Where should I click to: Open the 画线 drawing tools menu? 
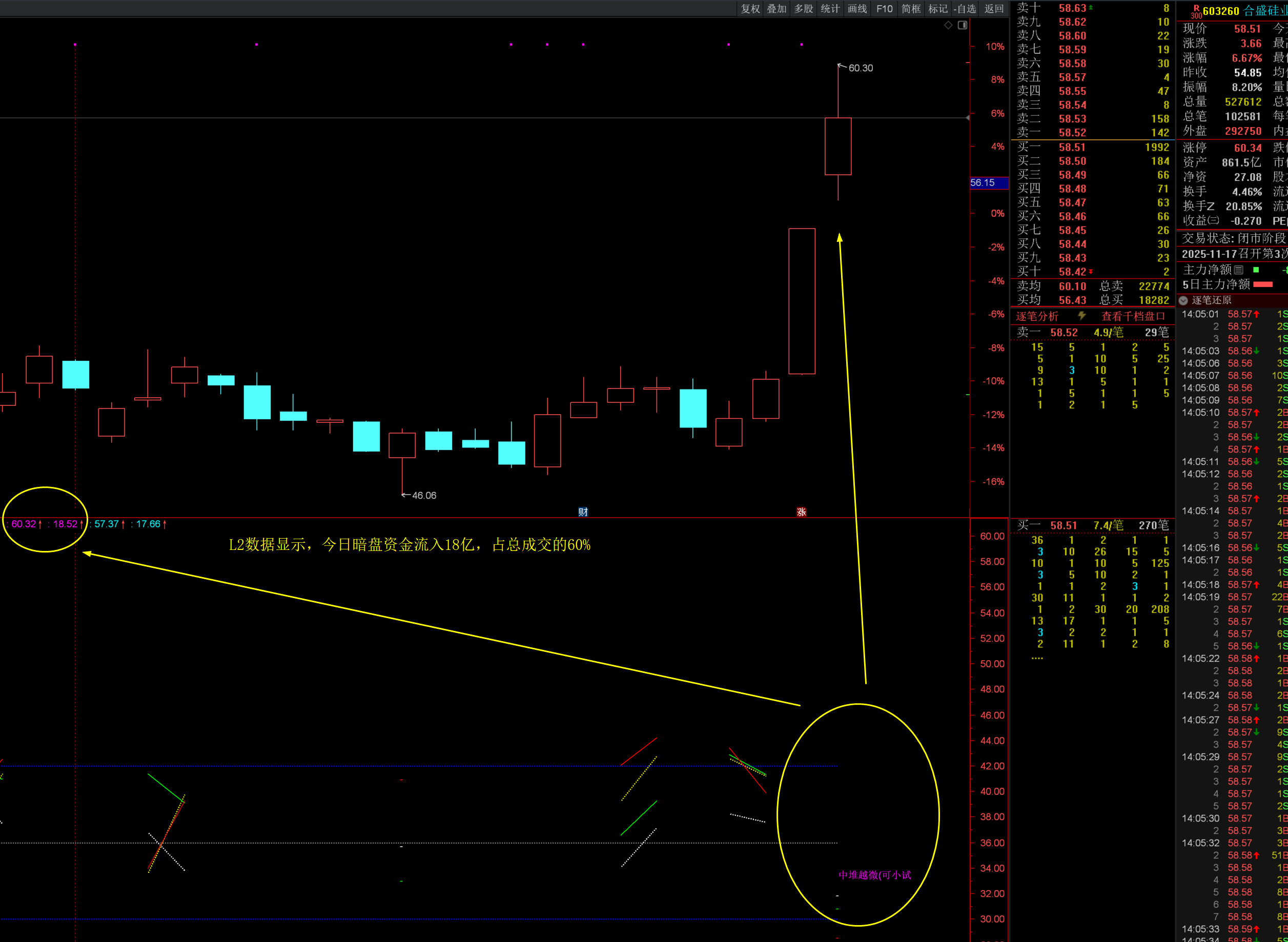click(857, 9)
